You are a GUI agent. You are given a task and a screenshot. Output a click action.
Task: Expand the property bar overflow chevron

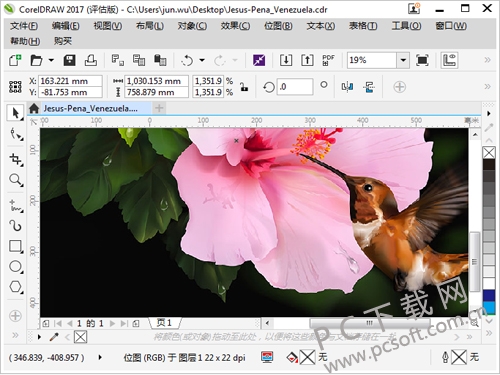point(487,87)
